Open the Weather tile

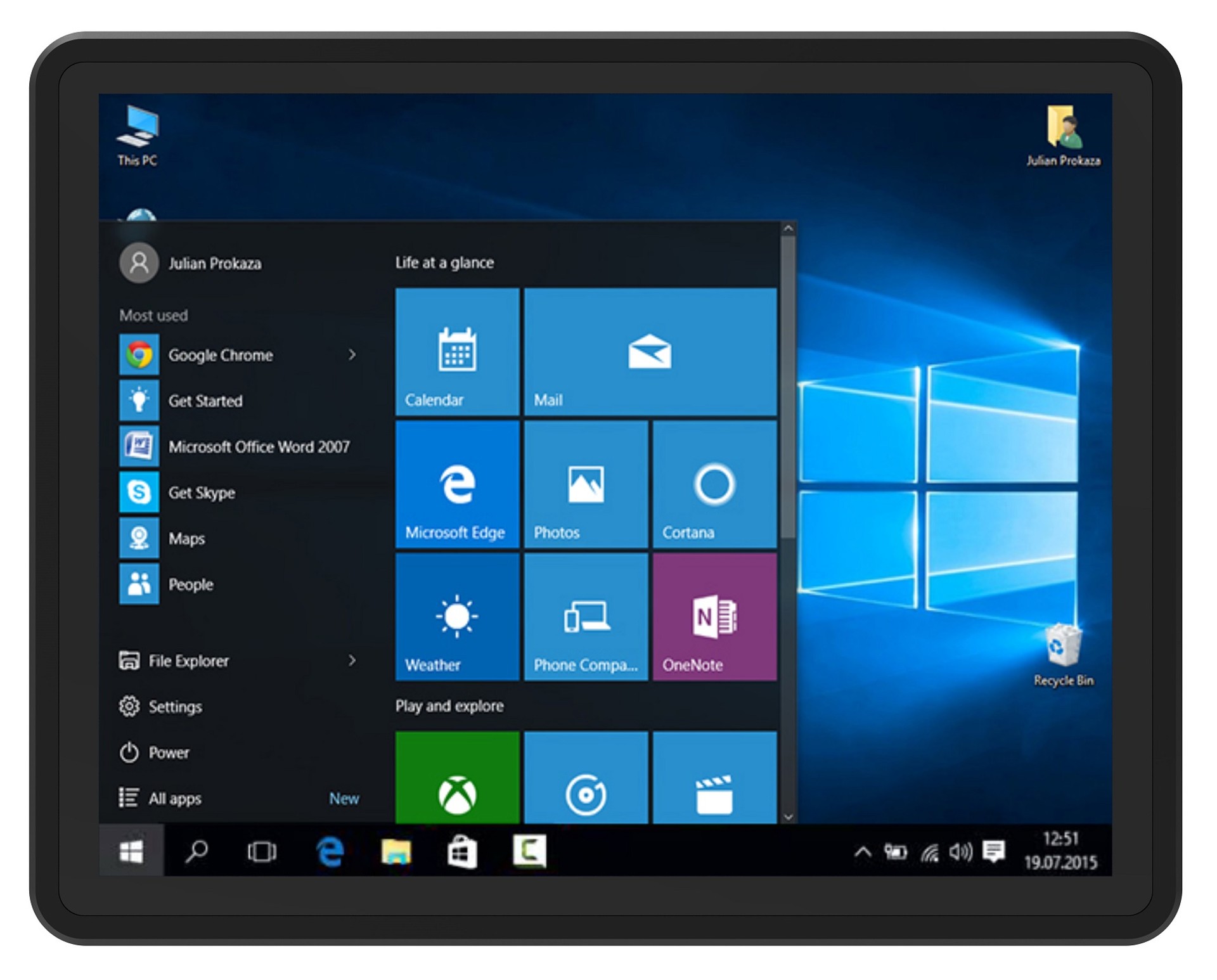point(457,617)
